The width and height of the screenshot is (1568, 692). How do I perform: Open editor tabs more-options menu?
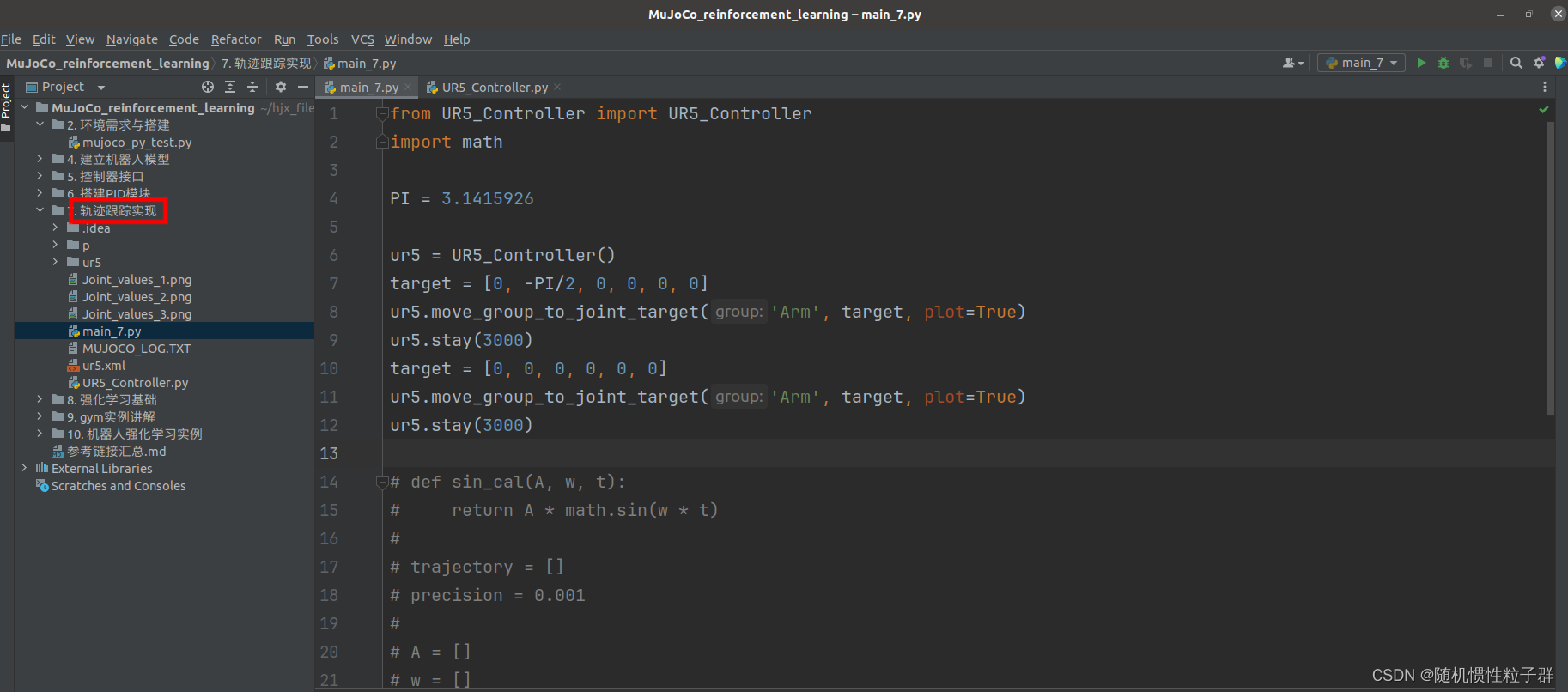(1544, 87)
